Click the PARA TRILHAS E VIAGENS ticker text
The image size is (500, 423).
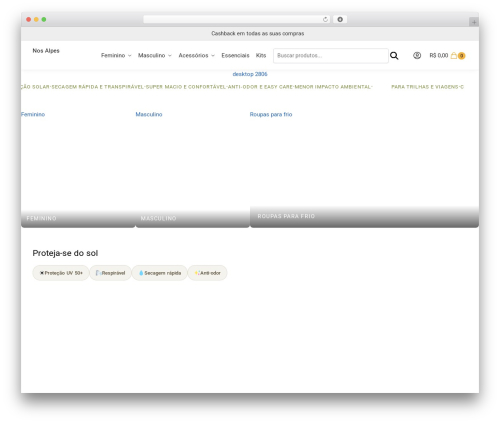(425, 87)
